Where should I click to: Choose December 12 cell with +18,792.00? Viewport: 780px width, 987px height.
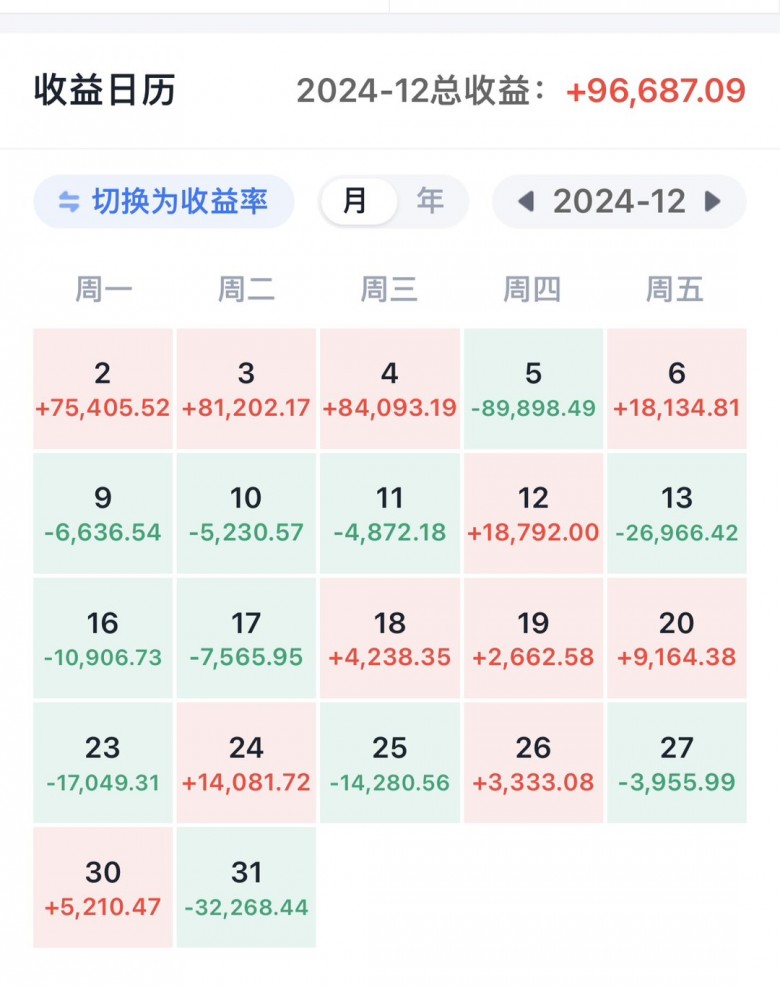[x=533, y=513]
